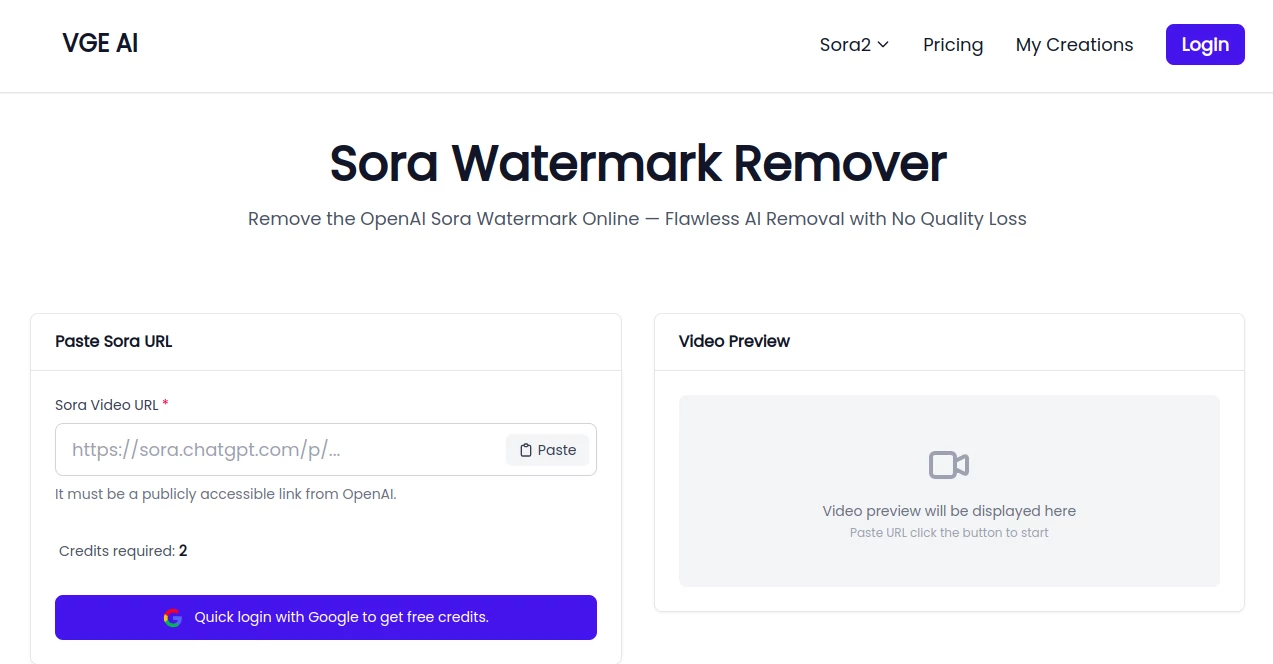
Task: Click the chevron arrow beside Sora2
Action: (882, 44)
